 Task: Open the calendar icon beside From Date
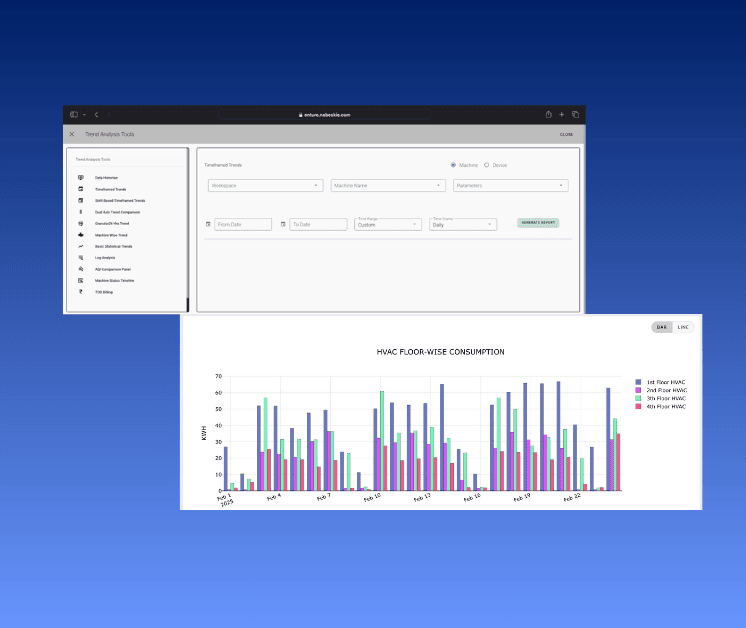208,224
